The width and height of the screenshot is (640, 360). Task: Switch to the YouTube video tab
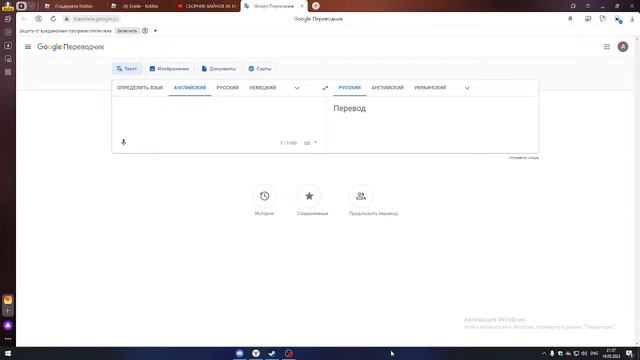click(207, 6)
